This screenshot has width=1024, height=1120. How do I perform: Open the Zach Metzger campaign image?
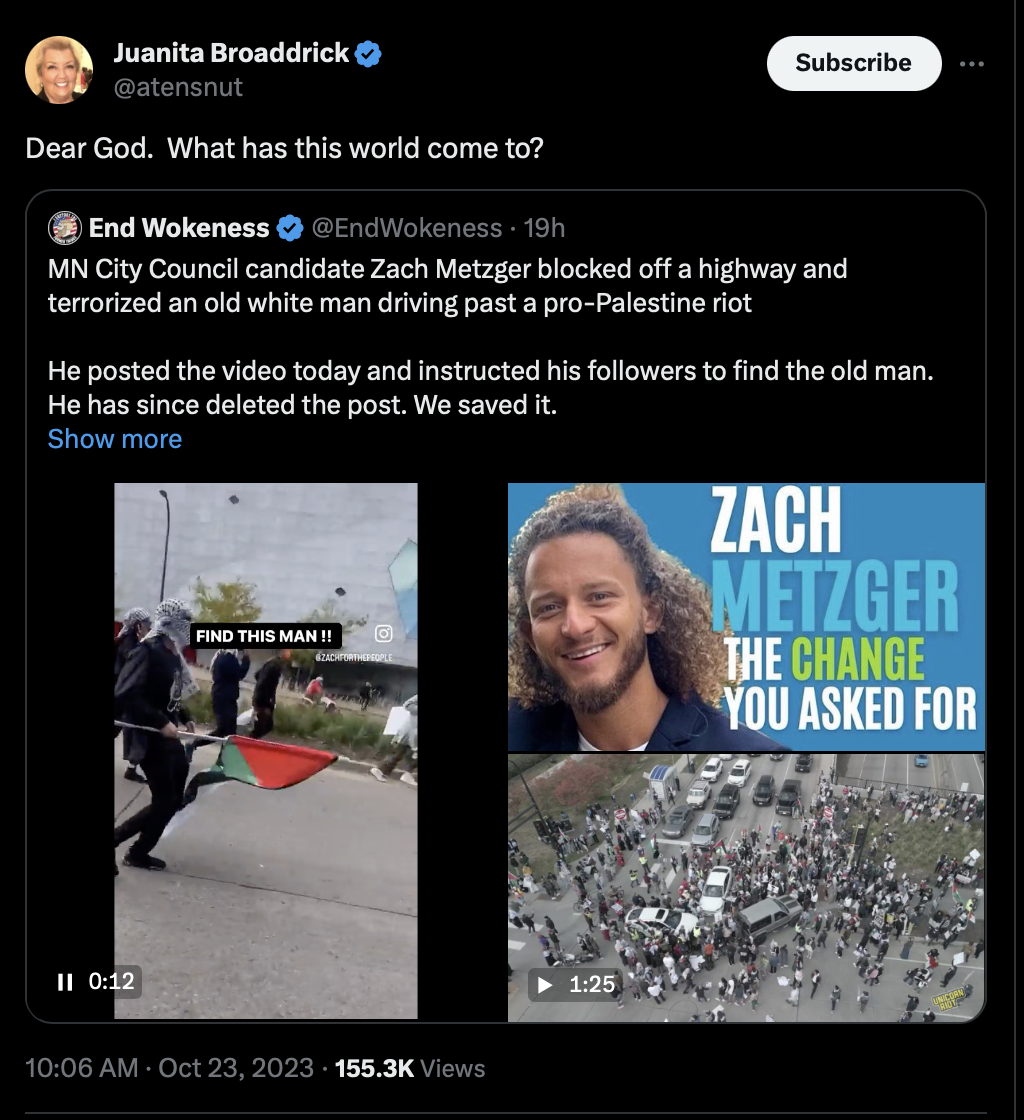tap(746, 616)
